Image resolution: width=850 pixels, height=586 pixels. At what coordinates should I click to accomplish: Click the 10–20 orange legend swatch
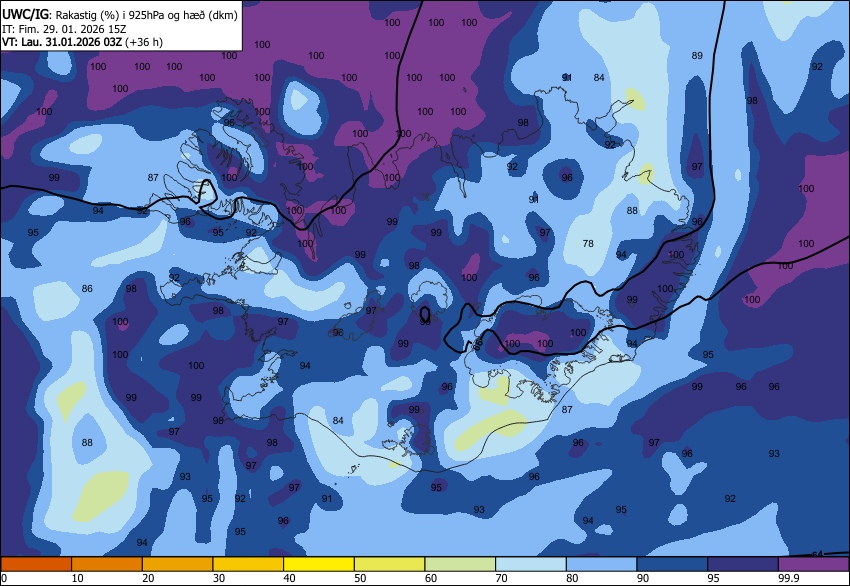tap(107, 564)
